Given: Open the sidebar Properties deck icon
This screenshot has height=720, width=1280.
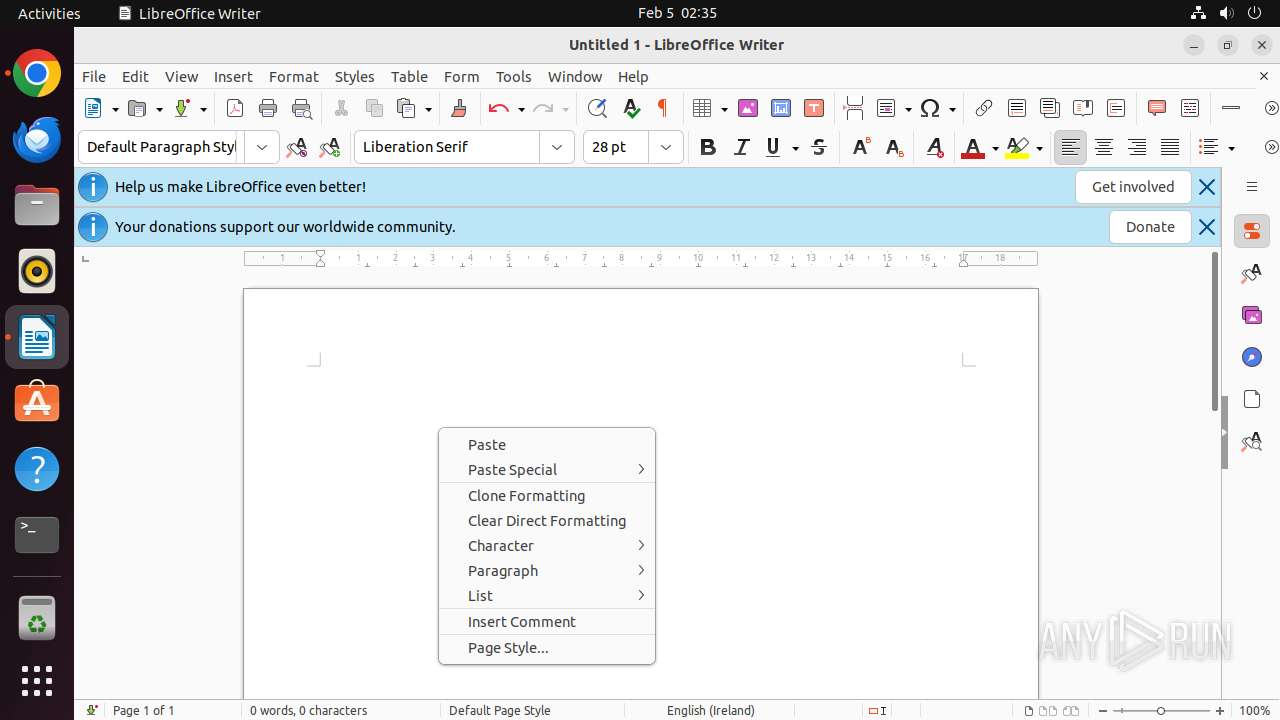Looking at the screenshot, I should [x=1251, y=231].
